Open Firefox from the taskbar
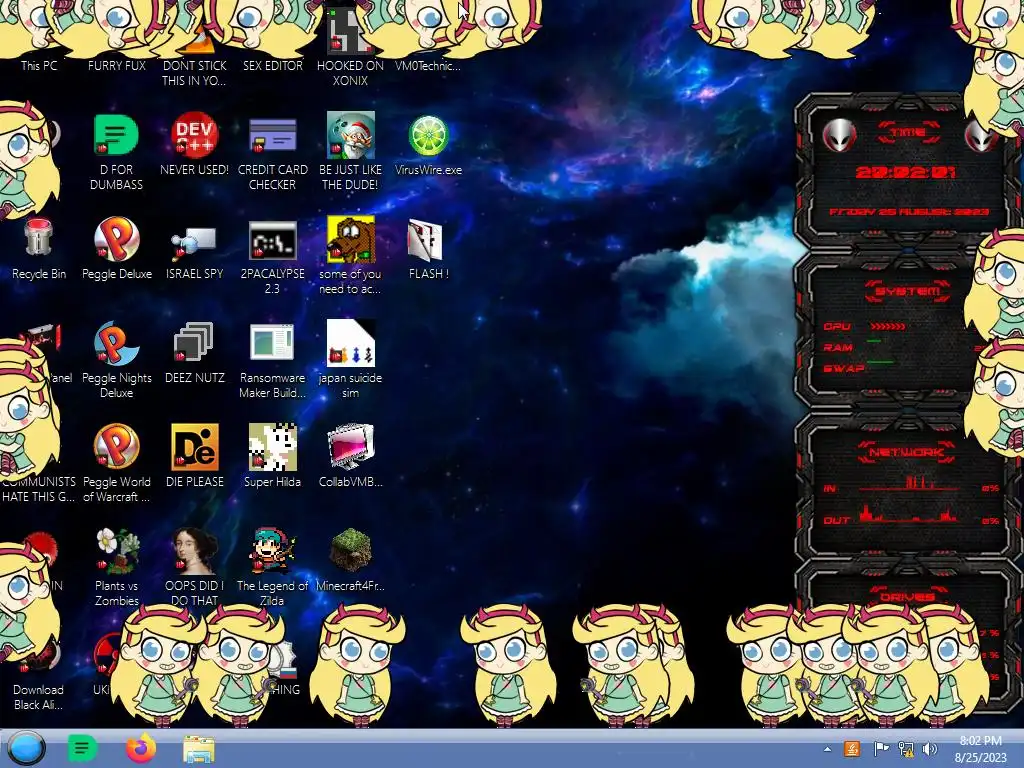The image size is (1024, 768). 141,748
